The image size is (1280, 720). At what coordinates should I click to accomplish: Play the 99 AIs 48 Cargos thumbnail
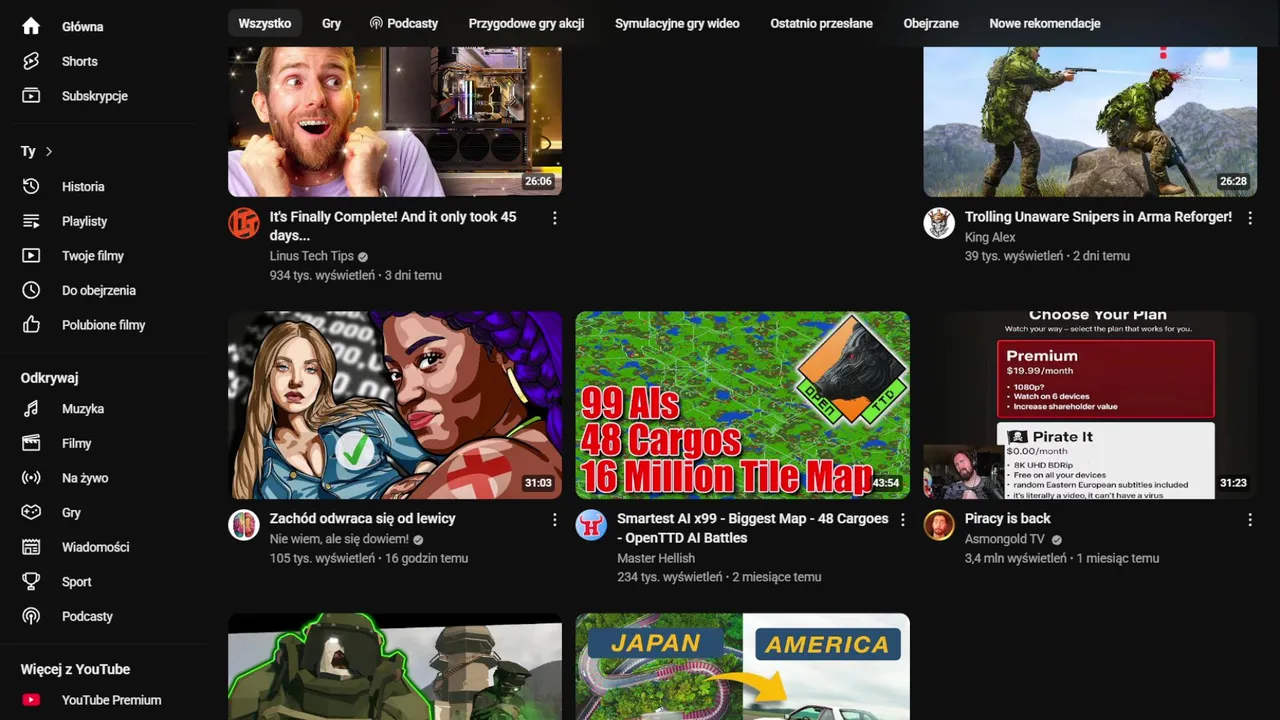pos(742,405)
